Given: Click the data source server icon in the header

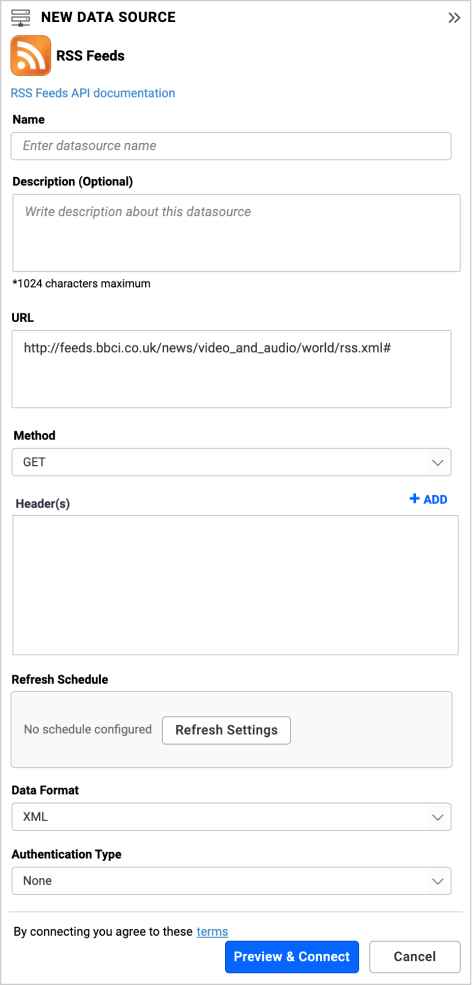Looking at the screenshot, I should (21, 18).
